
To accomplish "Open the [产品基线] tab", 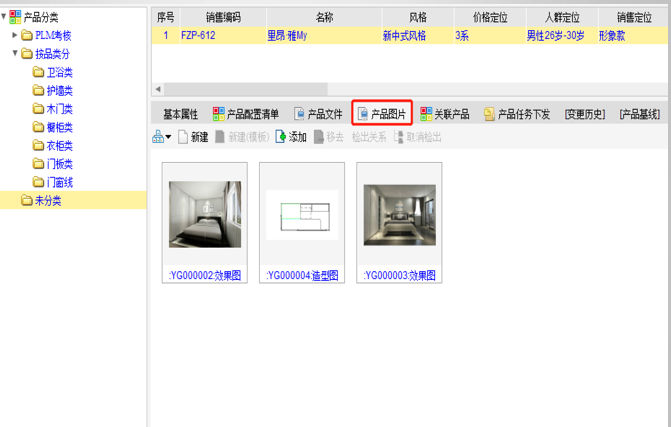I will (x=639, y=114).
